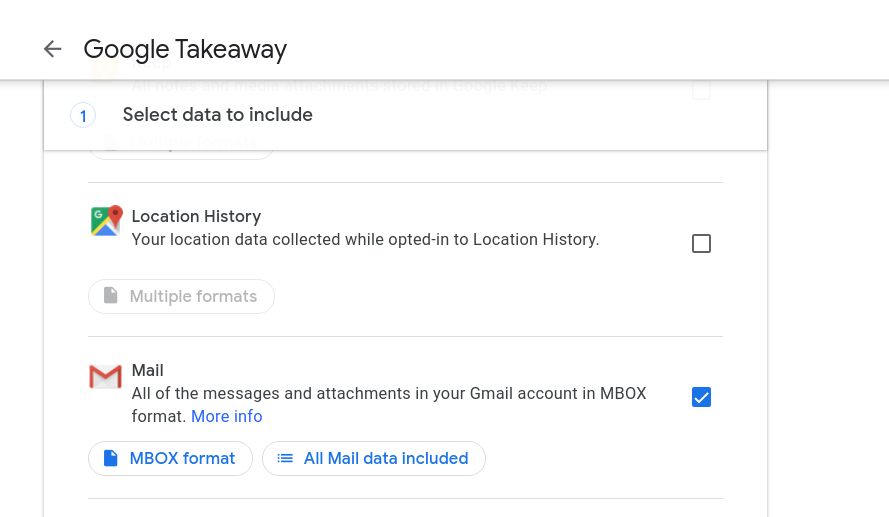The width and height of the screenshot is (889, 517).
Task: Click the partially hidden Multiple formats button below header
Action: [x=181, y=155]
